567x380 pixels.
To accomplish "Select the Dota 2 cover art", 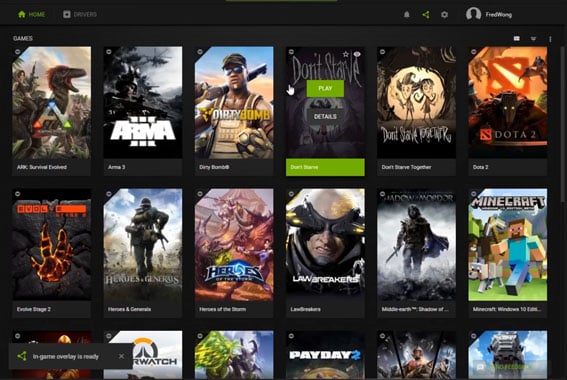I will 508,103.
